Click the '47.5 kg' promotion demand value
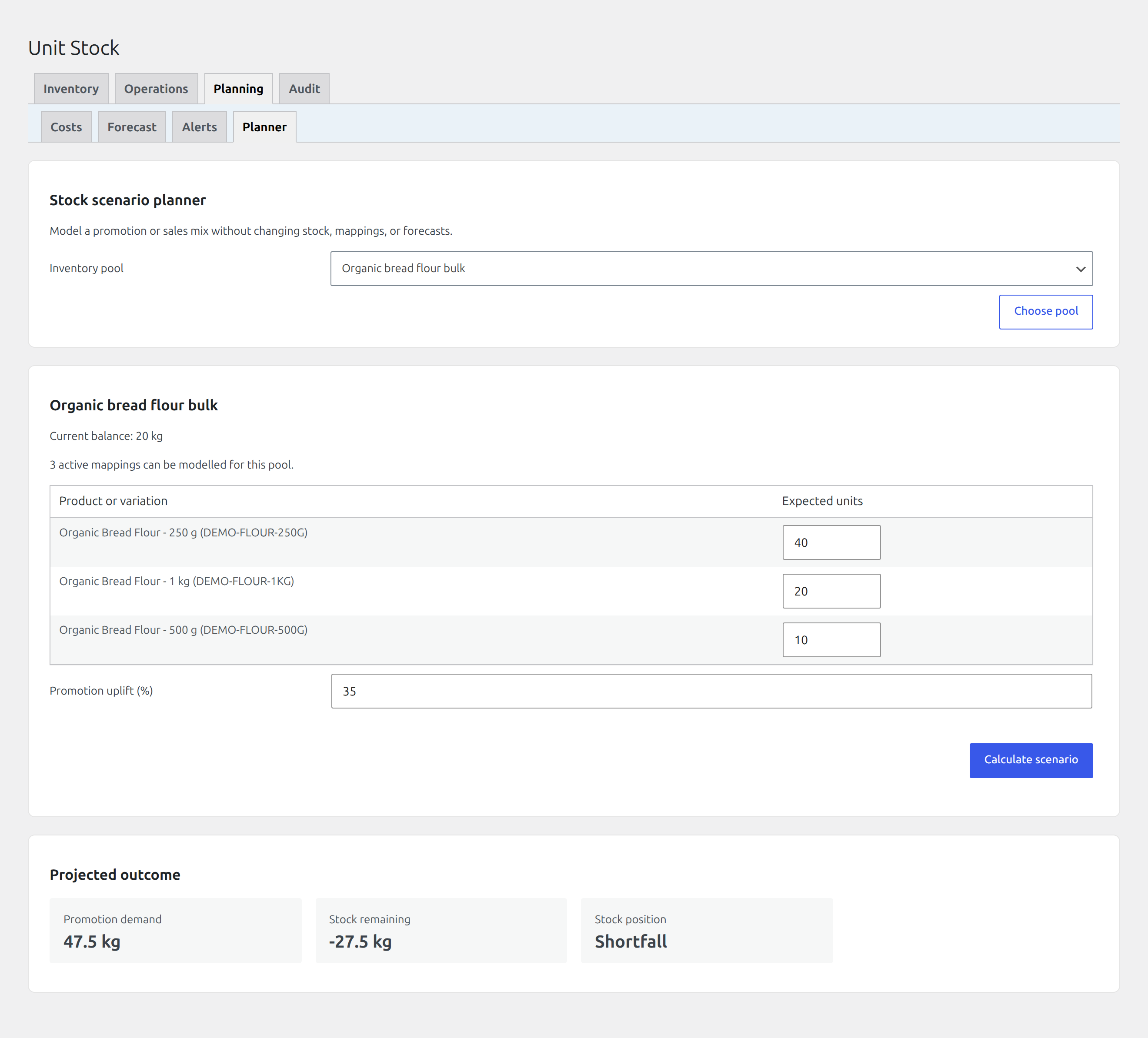Image resolution: width=1148 pixels, height=1038 pixels. coord(92,941)
